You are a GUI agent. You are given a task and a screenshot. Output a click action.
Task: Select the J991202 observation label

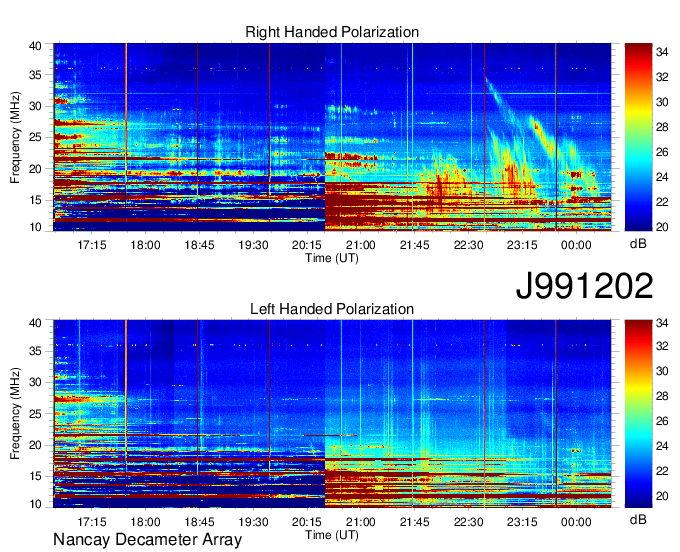[x=584, y=286]
